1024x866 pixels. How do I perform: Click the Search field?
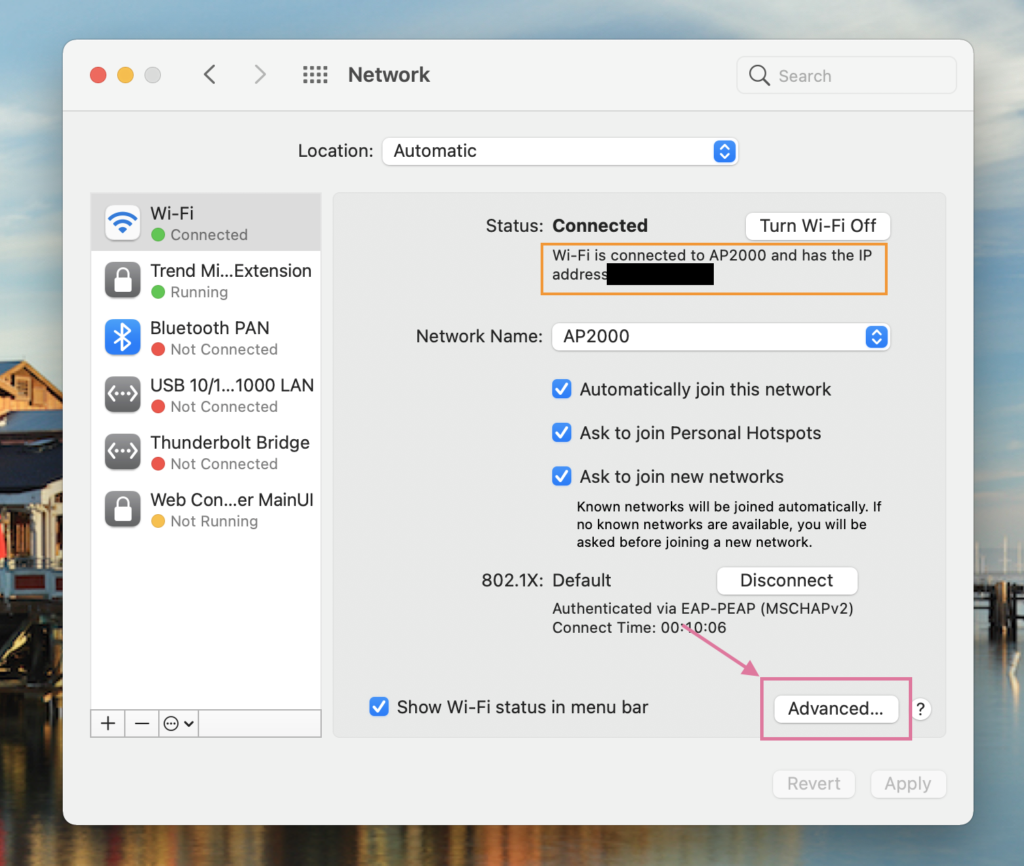[x=846, y=76]
